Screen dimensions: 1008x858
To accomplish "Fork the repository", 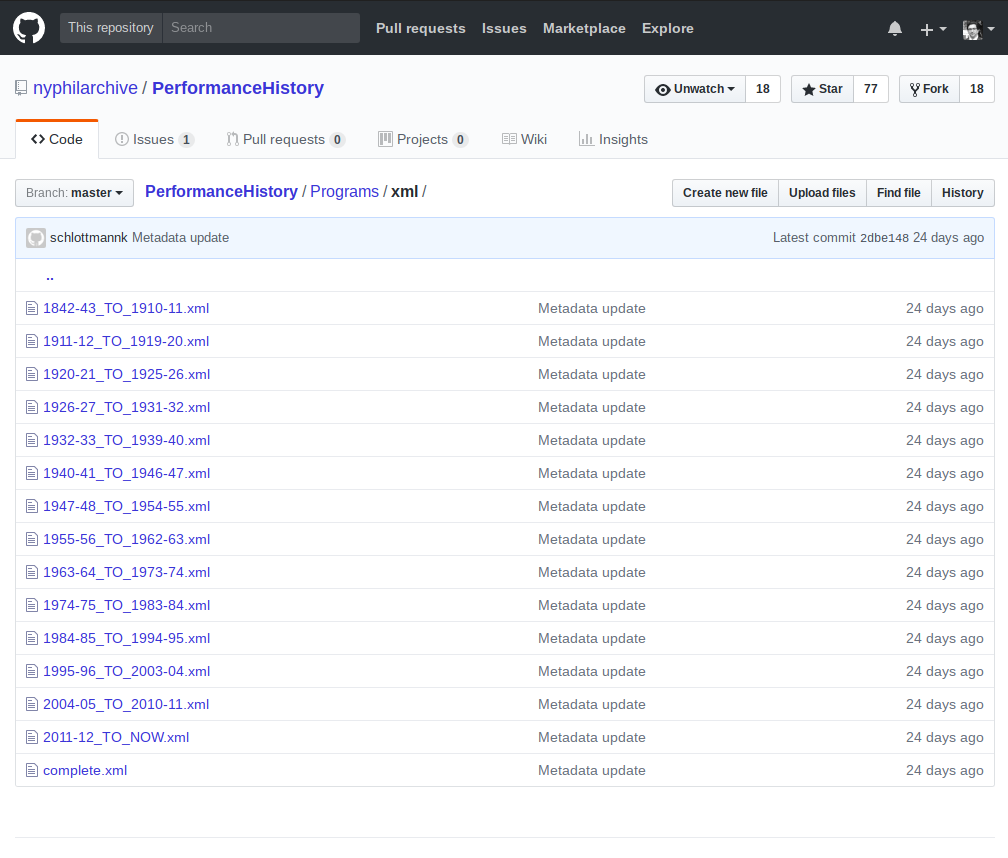I will coord(930,89).
